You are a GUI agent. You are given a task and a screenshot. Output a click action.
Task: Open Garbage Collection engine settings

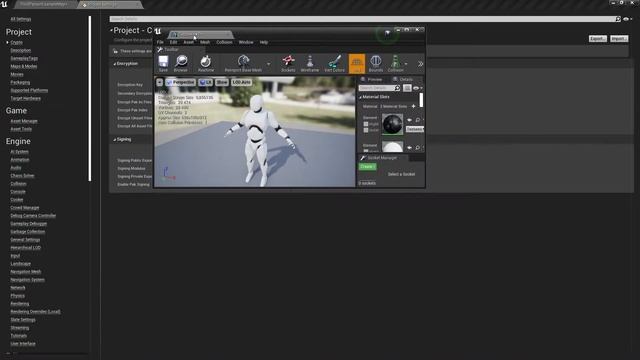pos(28,232)
